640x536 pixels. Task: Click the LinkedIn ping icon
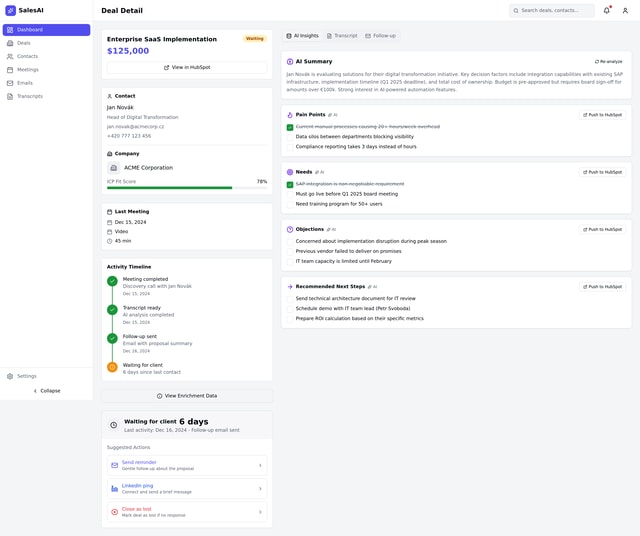(x=115, y=488)
